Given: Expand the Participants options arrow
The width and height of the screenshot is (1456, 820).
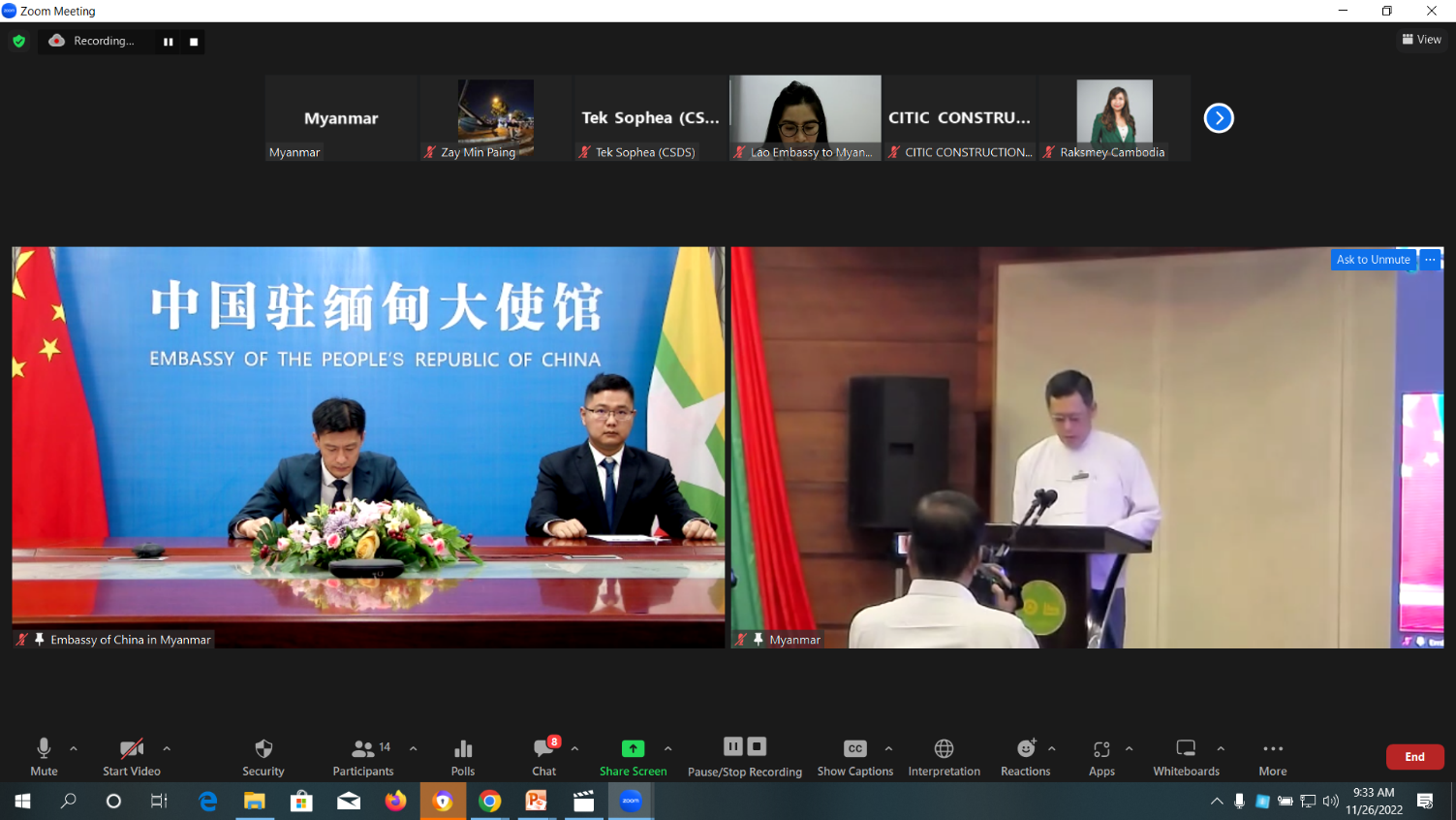Looking at the screenshot, I should tap(414, 748).
